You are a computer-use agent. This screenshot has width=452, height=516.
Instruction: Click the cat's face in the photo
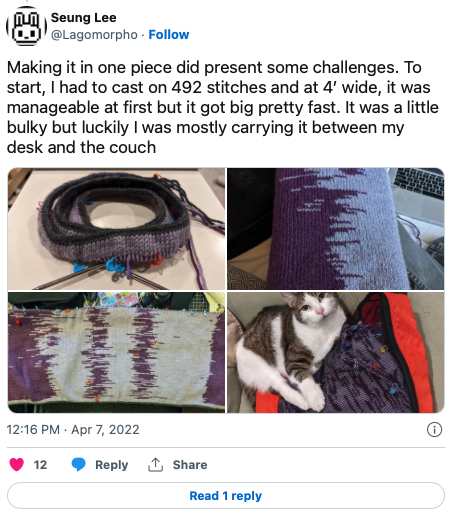pos(312,307)
